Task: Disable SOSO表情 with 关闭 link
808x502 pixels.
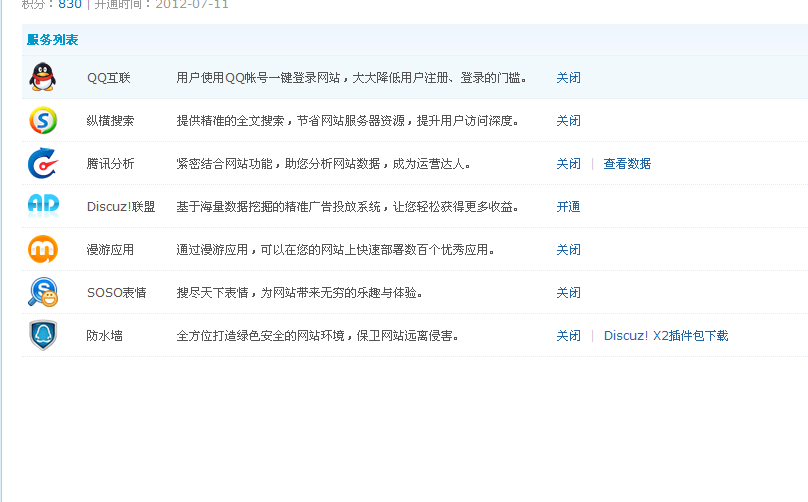Action: tap(568, 293)
